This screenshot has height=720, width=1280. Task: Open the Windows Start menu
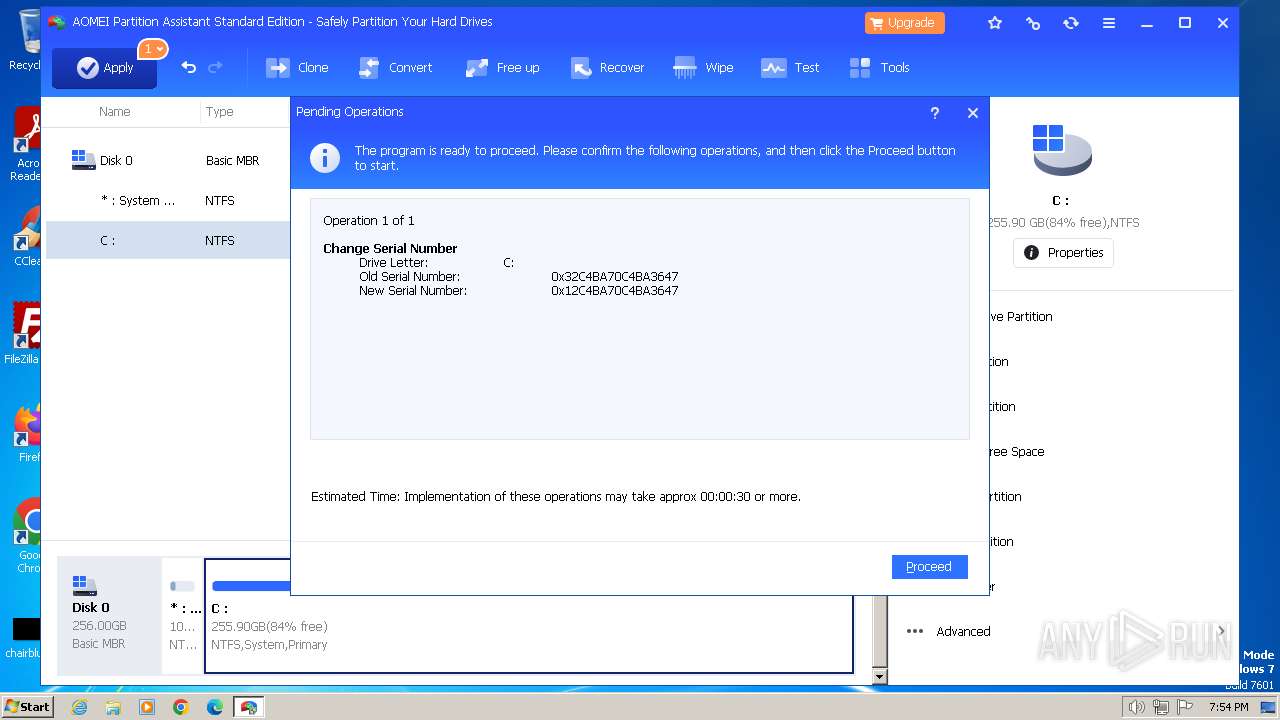(27, 707)
